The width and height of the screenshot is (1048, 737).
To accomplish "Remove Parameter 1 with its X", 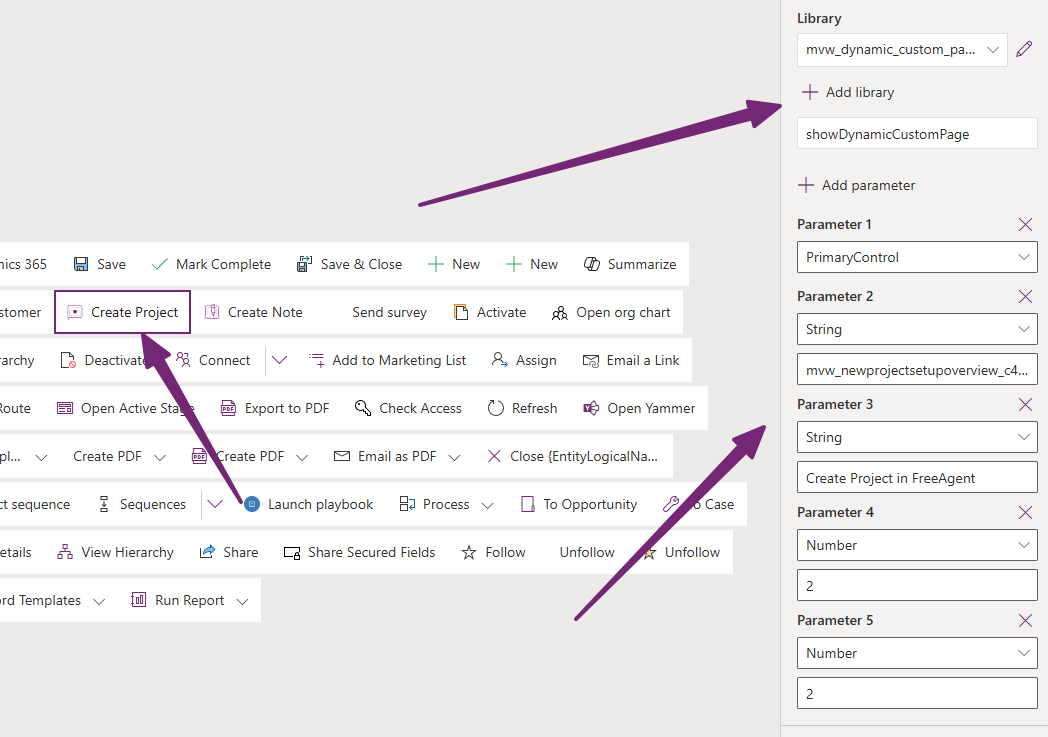I will [1025, 225].
